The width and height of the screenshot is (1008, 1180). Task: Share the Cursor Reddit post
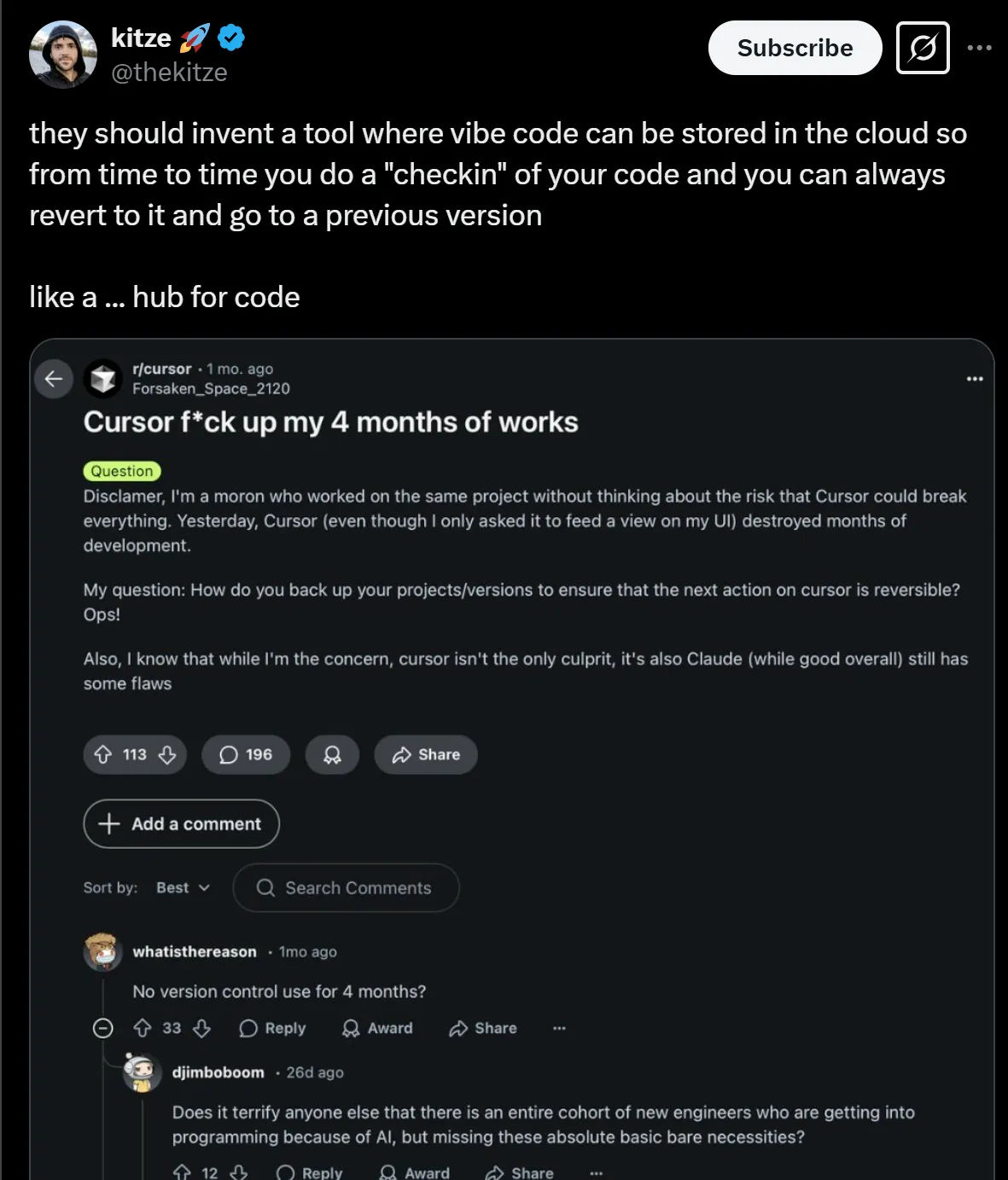pyautogui.click(x=426, y=755)
